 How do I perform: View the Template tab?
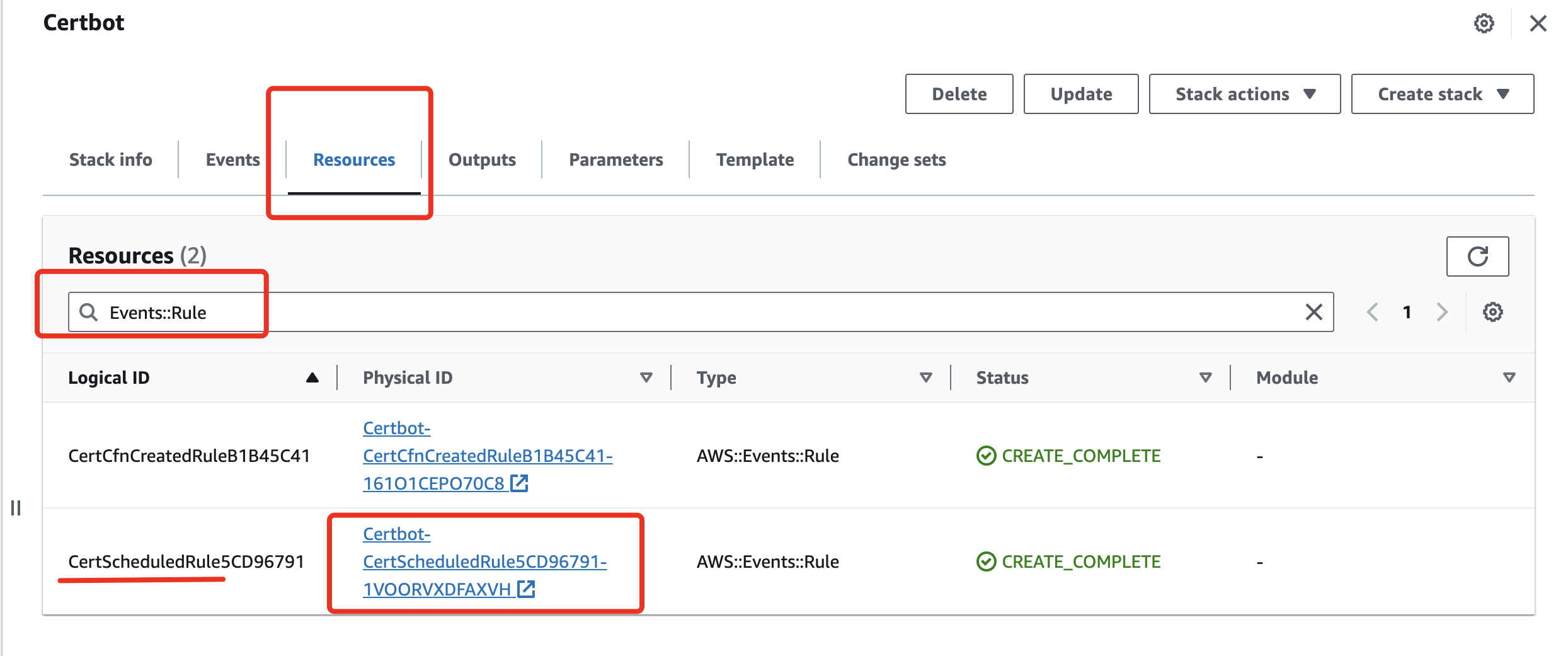755,159
